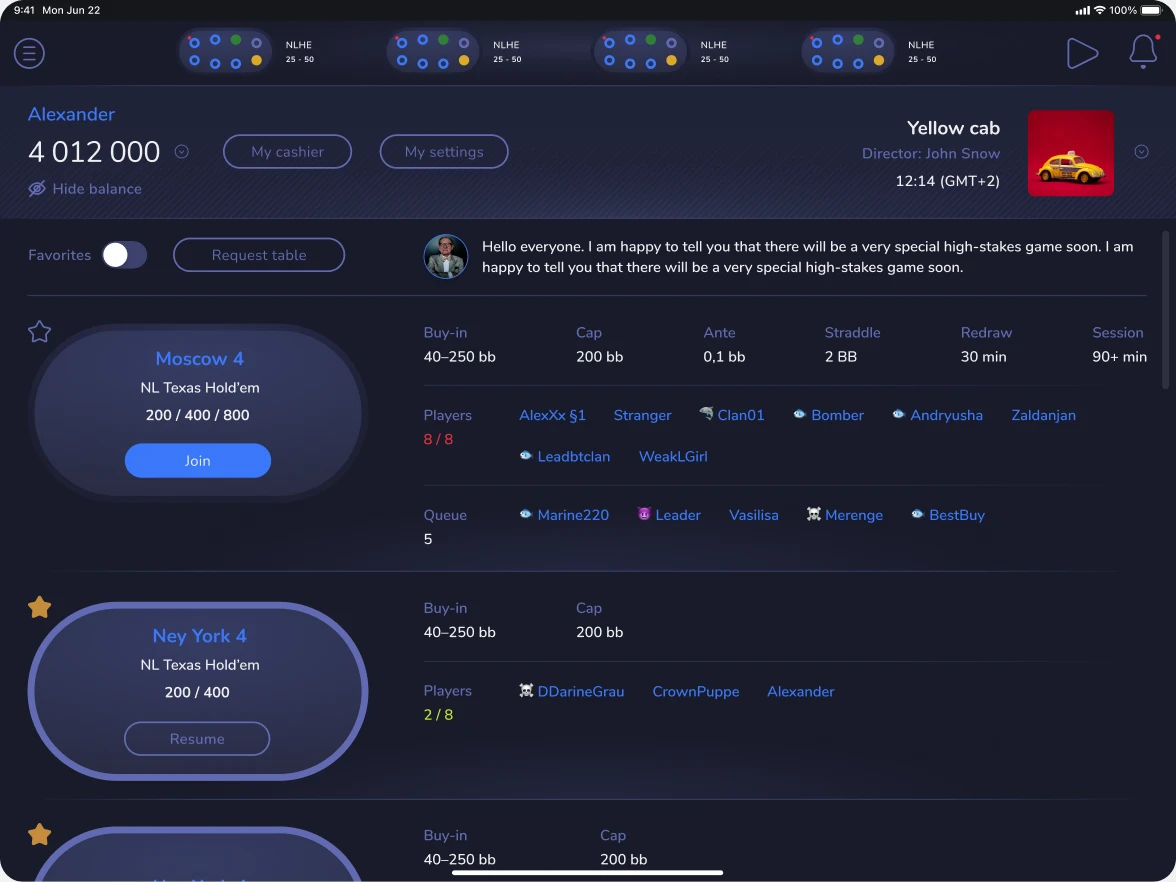
Task: Open player AlexXx §1 profile
Action: [x=552, y=415]
